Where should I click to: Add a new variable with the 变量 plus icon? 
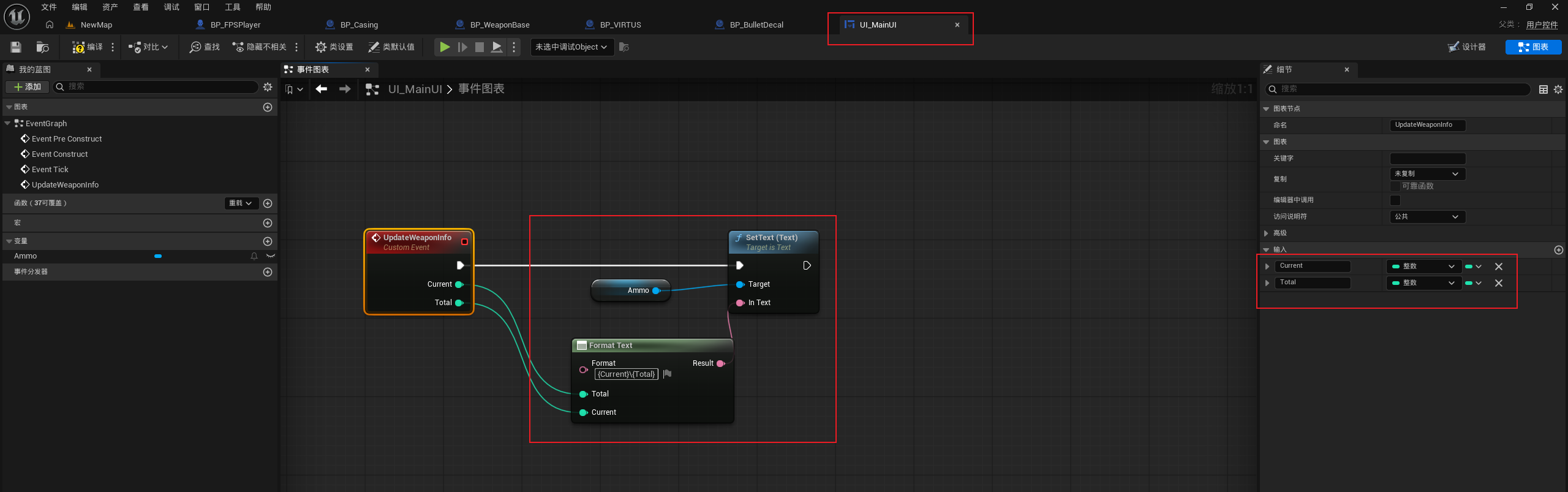pos(268,241)
